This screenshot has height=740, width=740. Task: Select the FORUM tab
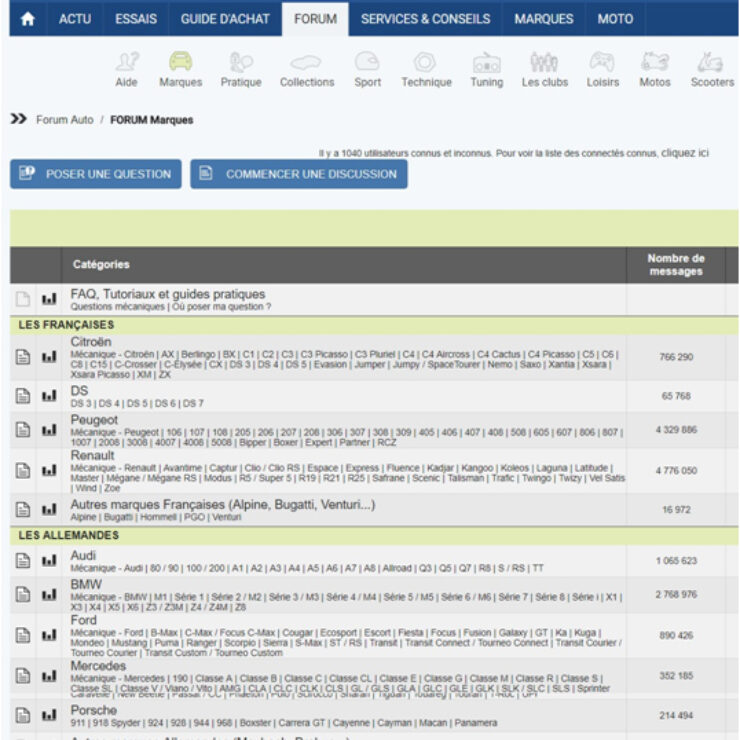coord(315,19)
